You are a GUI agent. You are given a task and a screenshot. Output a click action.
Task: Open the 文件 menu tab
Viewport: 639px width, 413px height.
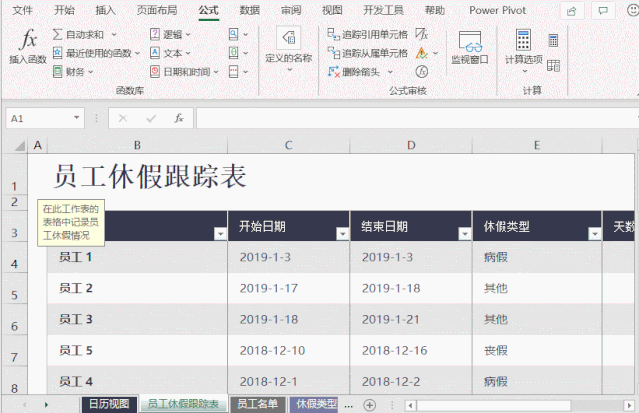coord(22,11)
